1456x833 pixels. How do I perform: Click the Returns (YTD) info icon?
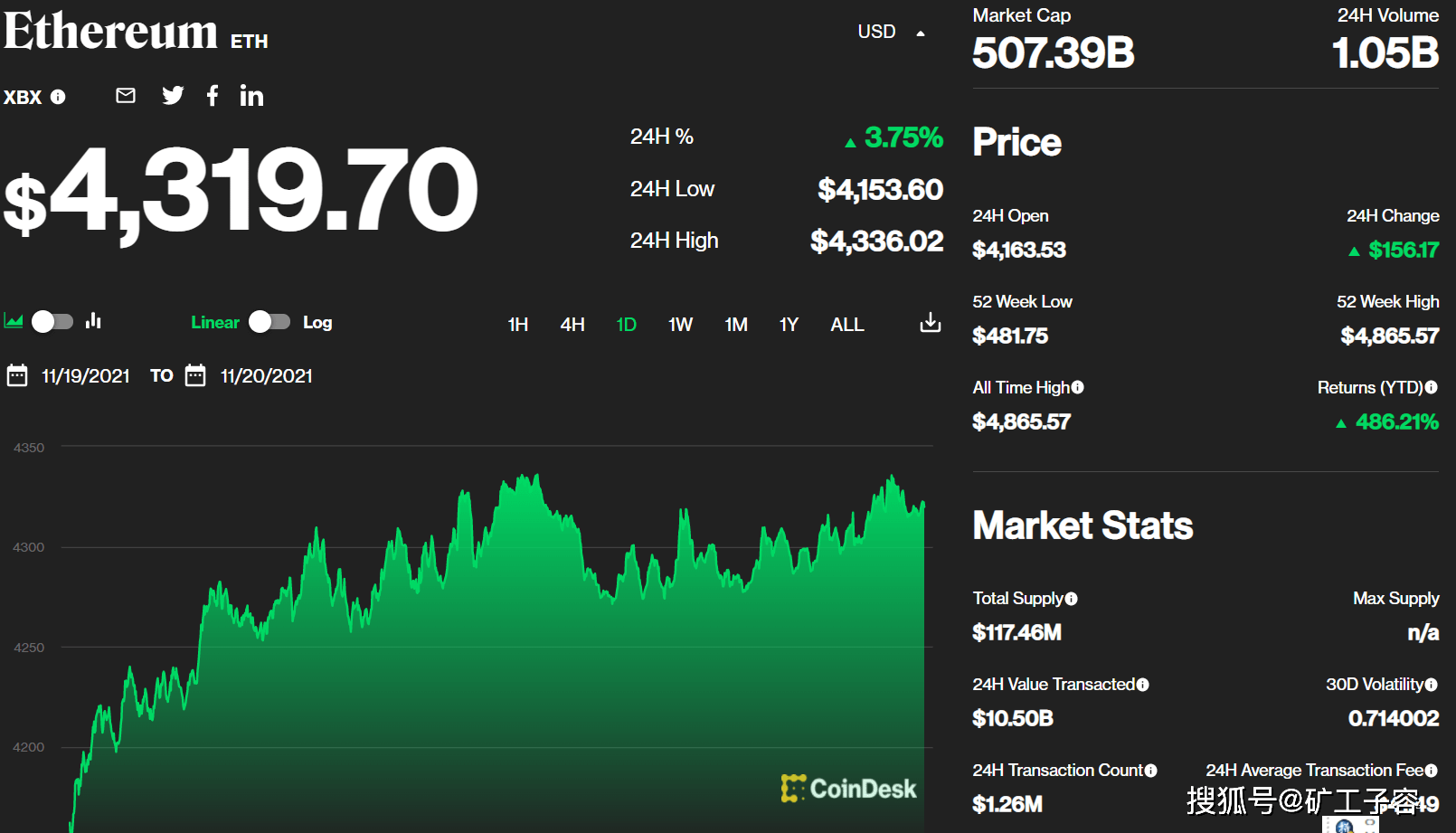pyautogui.click(x=1432, y=387)
